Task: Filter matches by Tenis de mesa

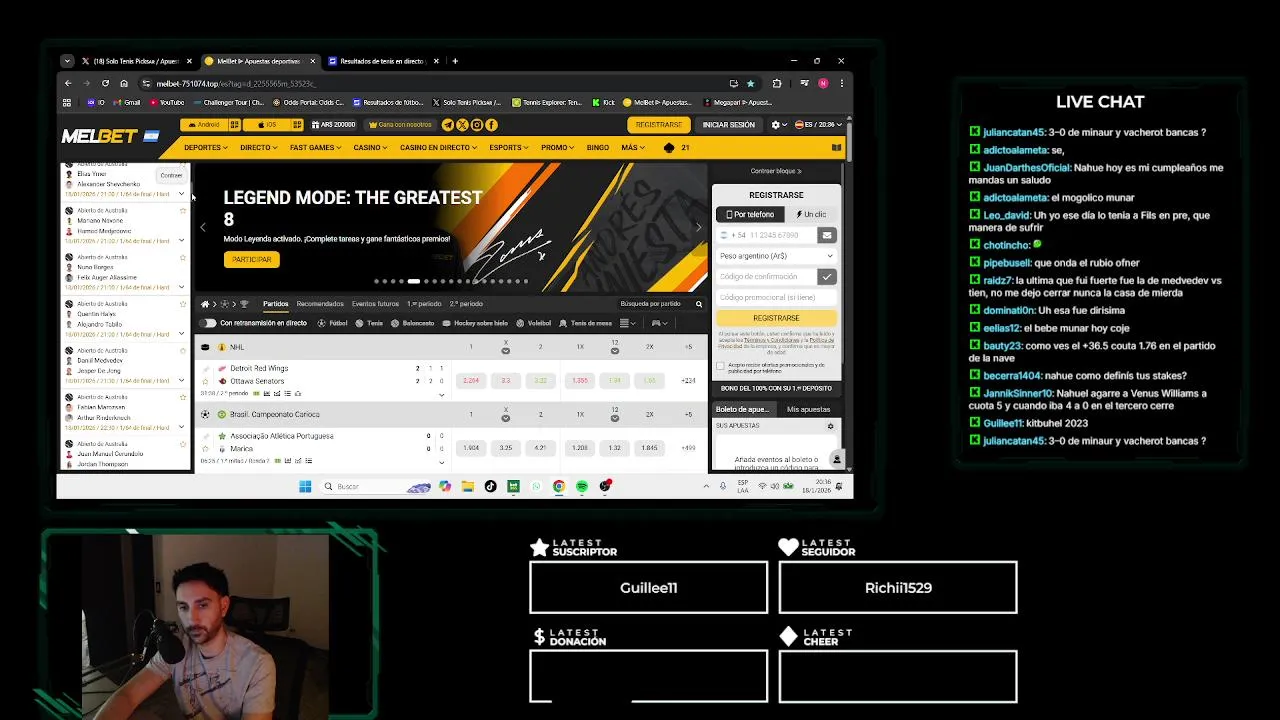Action: point(585,323)
